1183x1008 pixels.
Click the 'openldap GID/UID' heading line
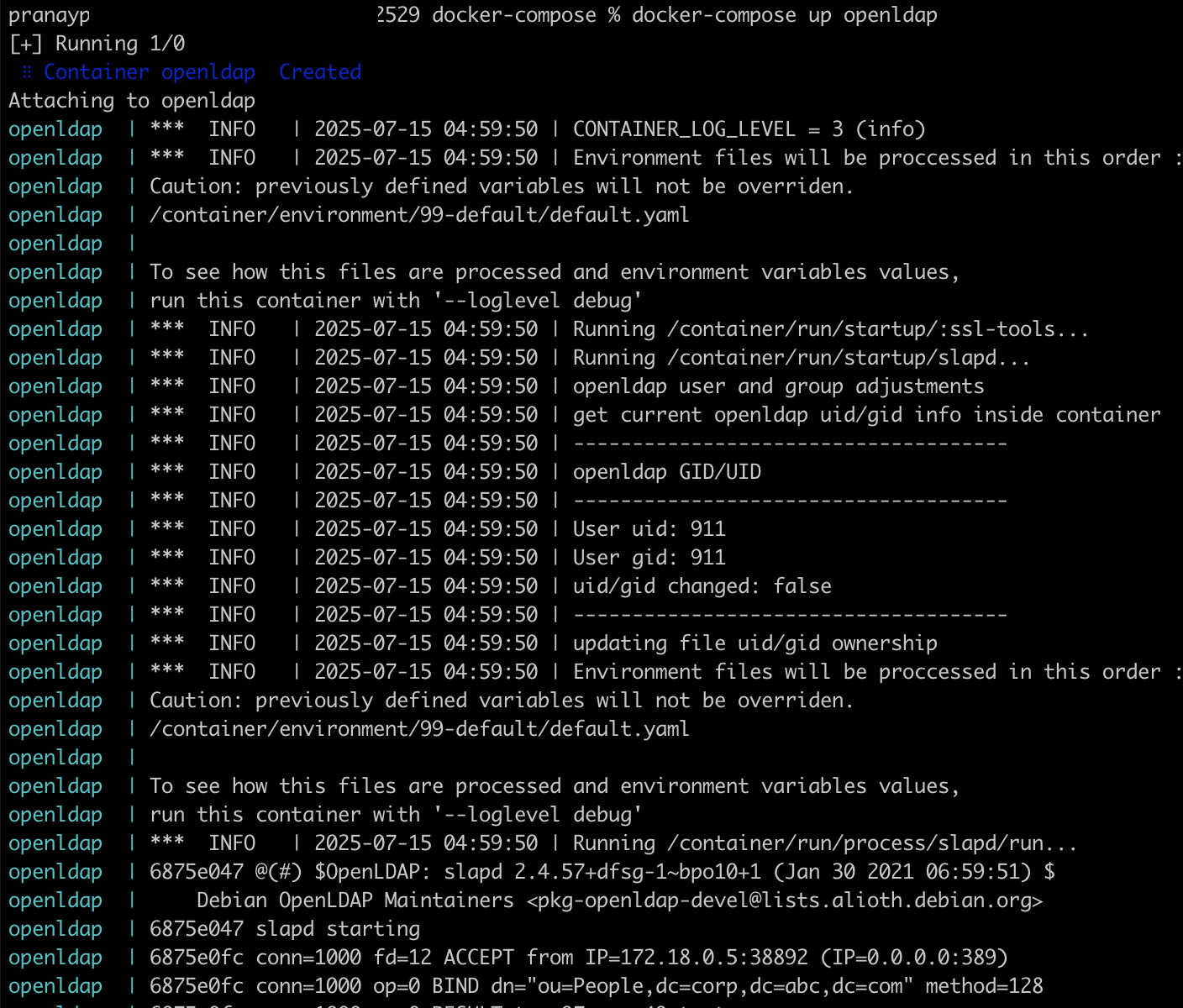tap(666, 472)
